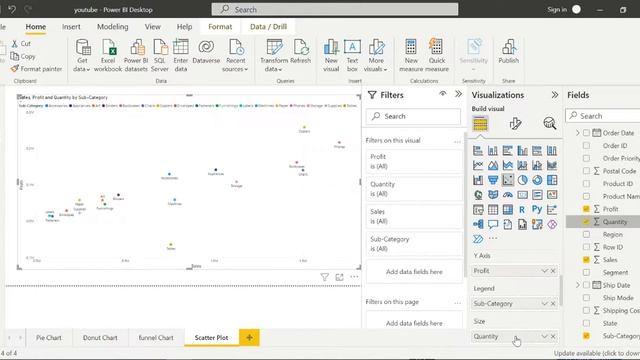Choose the Area chart visual icon
The width and height of the screenshot is (640, 360).
point(493,165)
